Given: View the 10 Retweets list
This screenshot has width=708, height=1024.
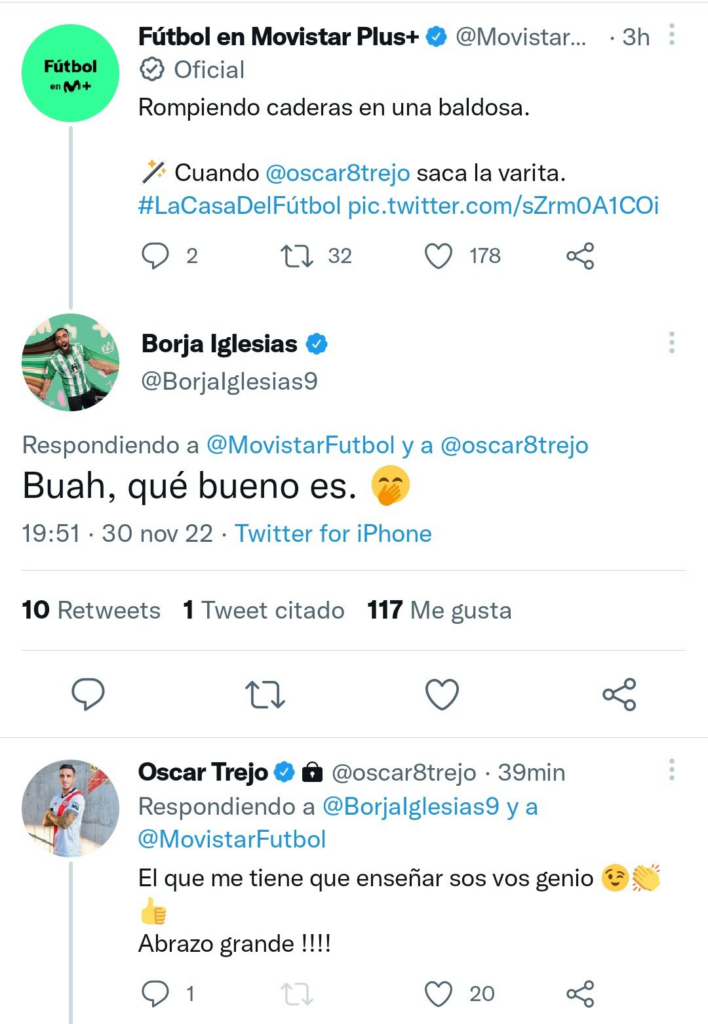Looking at the screenshot, I should click(x=91, y=610).
